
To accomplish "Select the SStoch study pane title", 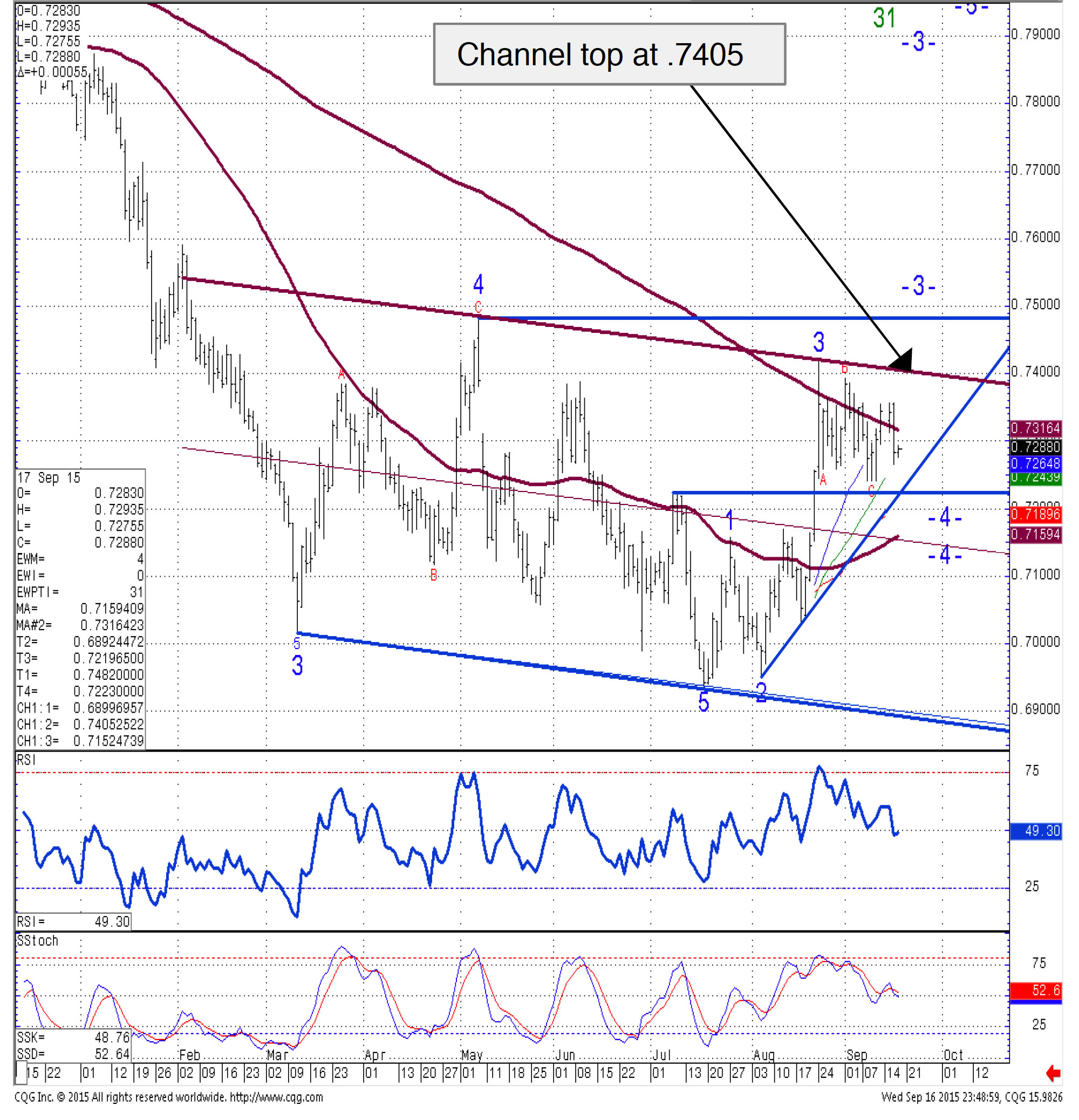I will pos(38,940).
